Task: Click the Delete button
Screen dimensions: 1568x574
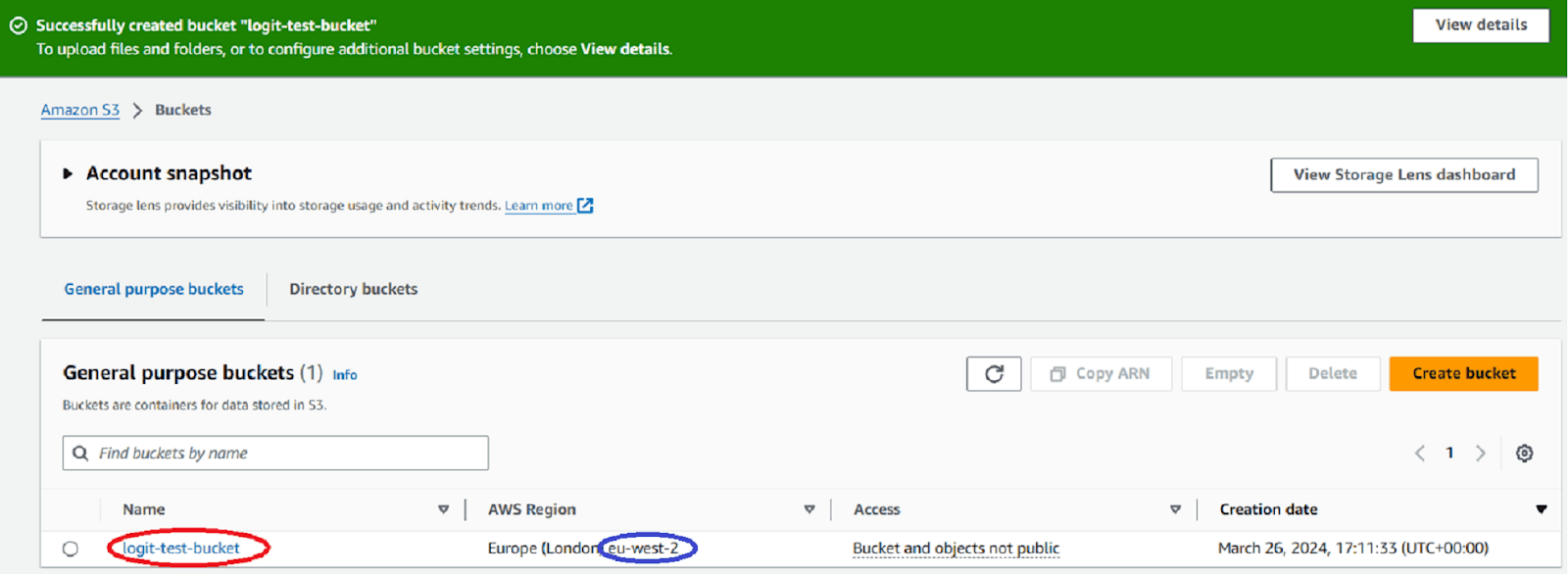Action: click(1333, 373)
